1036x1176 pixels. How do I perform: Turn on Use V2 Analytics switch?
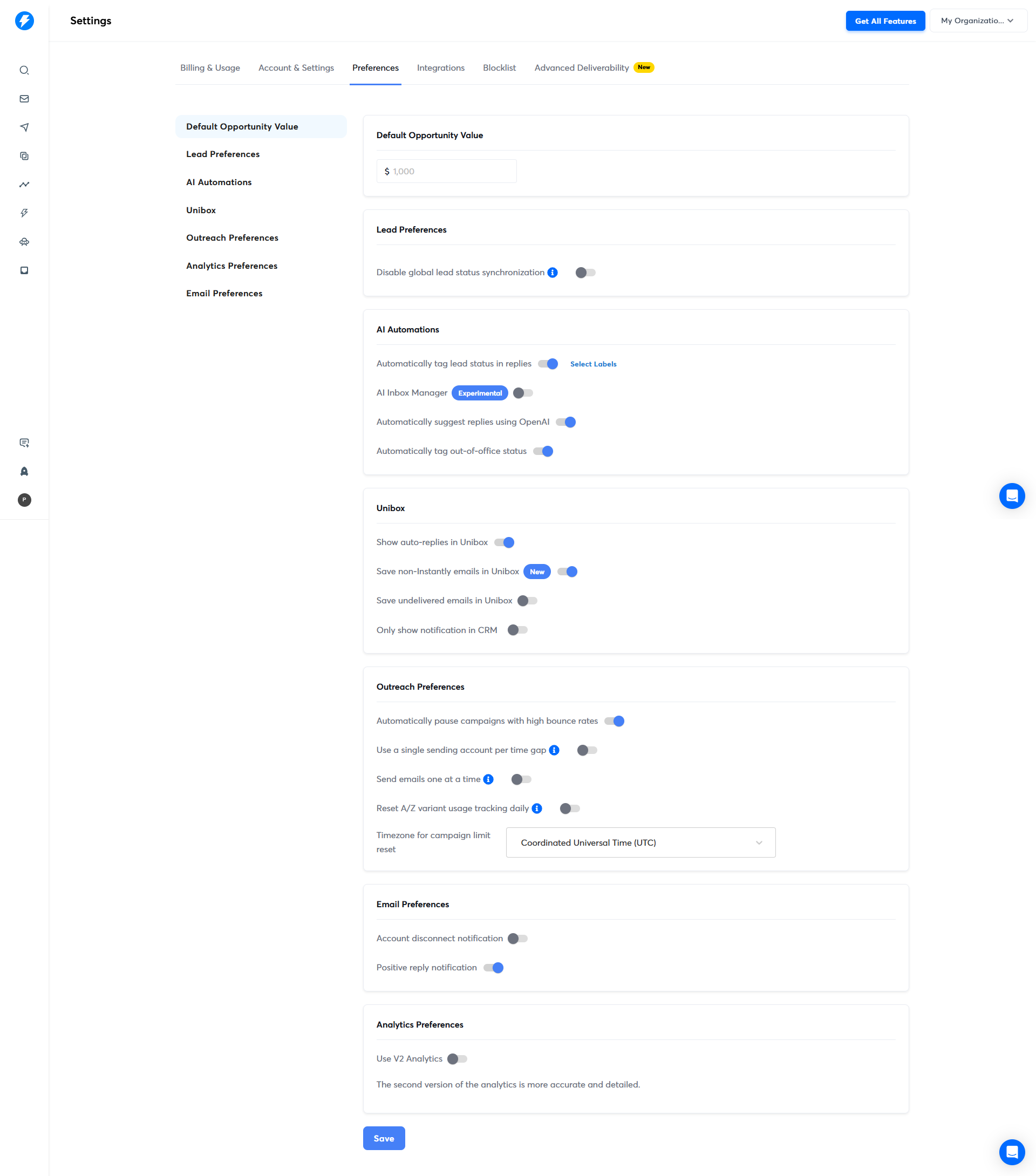pos(458,1059)
